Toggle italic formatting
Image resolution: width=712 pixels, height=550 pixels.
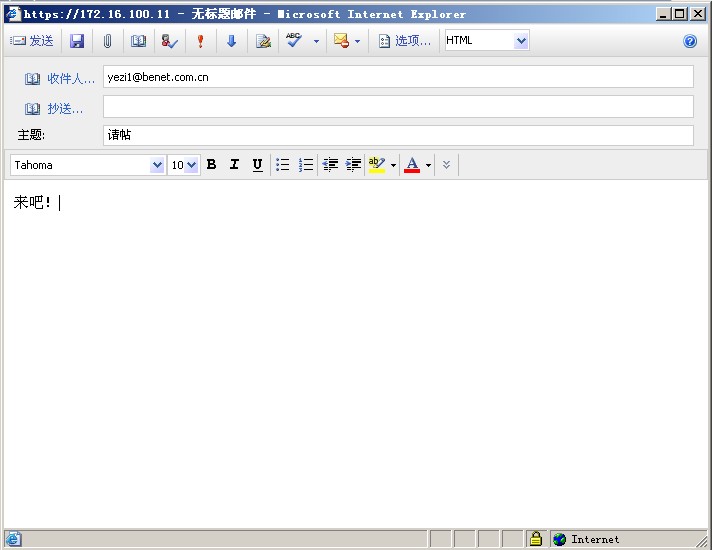234,164
